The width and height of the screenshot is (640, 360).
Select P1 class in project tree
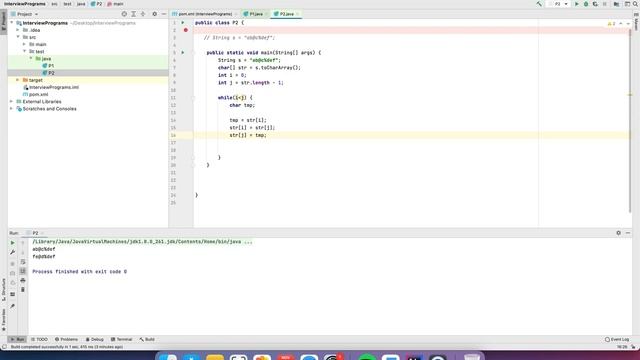pyautogui.click(x=48, y=66)
